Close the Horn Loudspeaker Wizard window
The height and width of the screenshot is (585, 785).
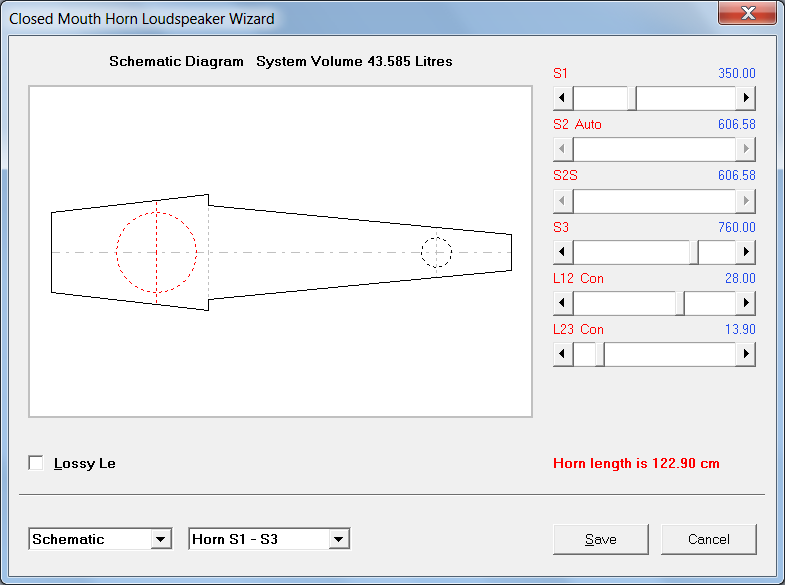748,13
